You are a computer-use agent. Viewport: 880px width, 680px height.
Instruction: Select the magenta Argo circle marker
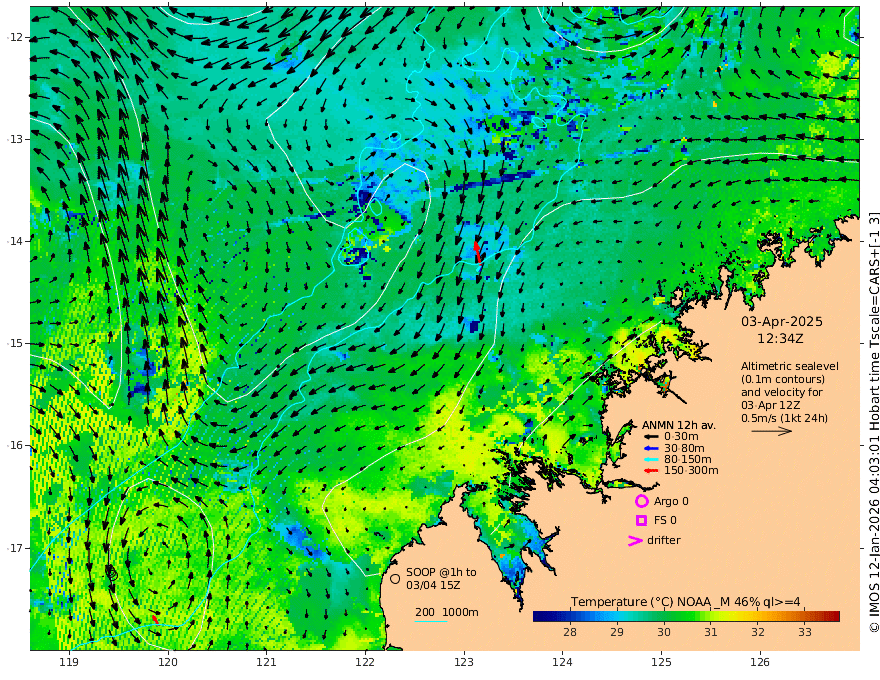[x=641, y=501]
